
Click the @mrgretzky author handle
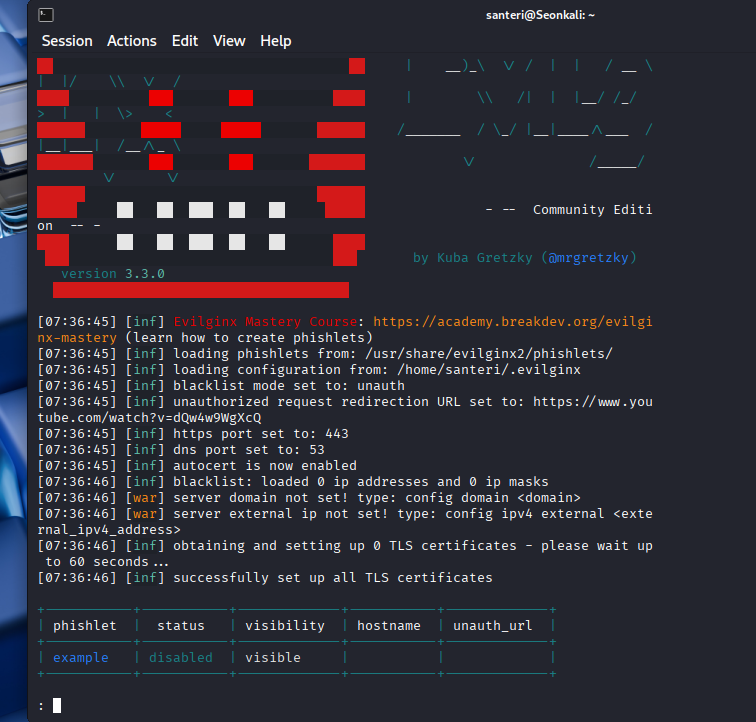click(x=589, y=258)
